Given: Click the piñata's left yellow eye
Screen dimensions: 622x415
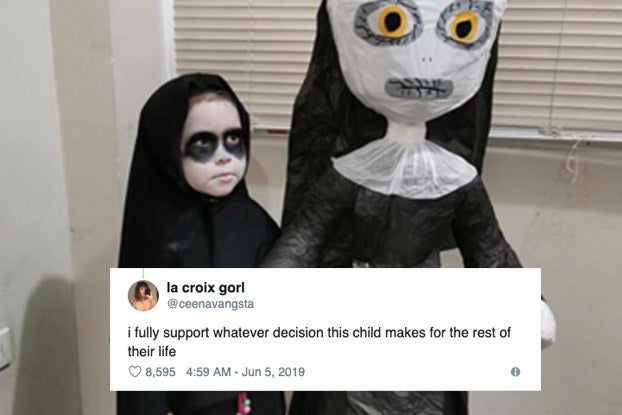Looking at the screenshot, I should pyautogui.click(x=392, y=21).
